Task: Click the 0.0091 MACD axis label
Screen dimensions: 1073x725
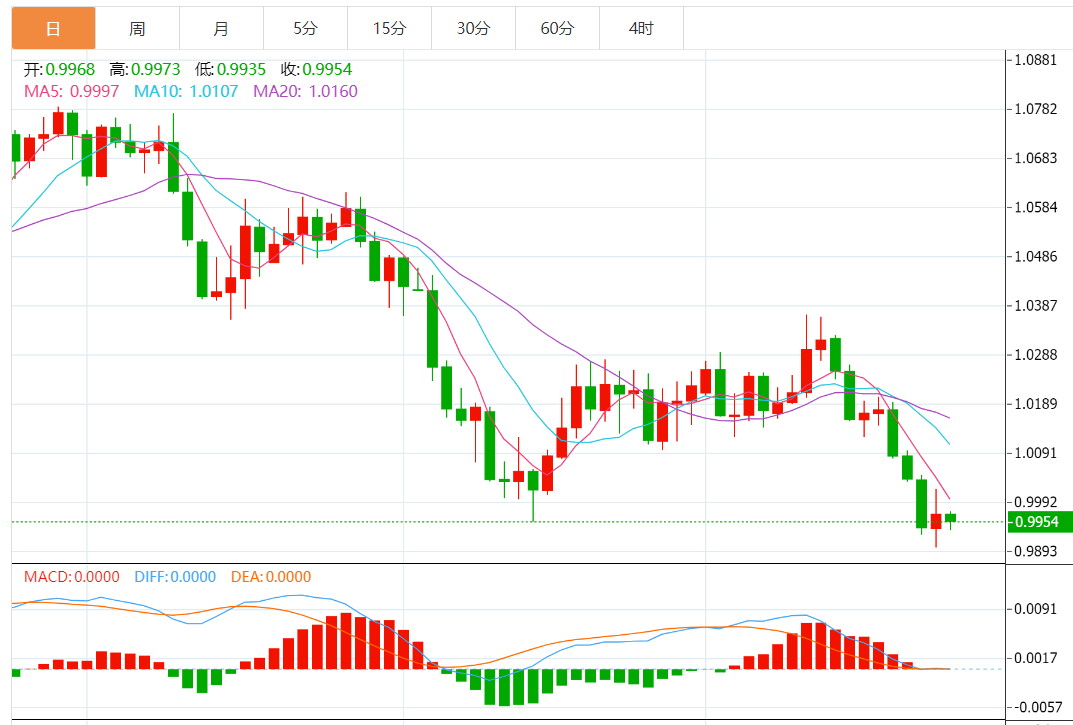Action: click(1035, 609)
